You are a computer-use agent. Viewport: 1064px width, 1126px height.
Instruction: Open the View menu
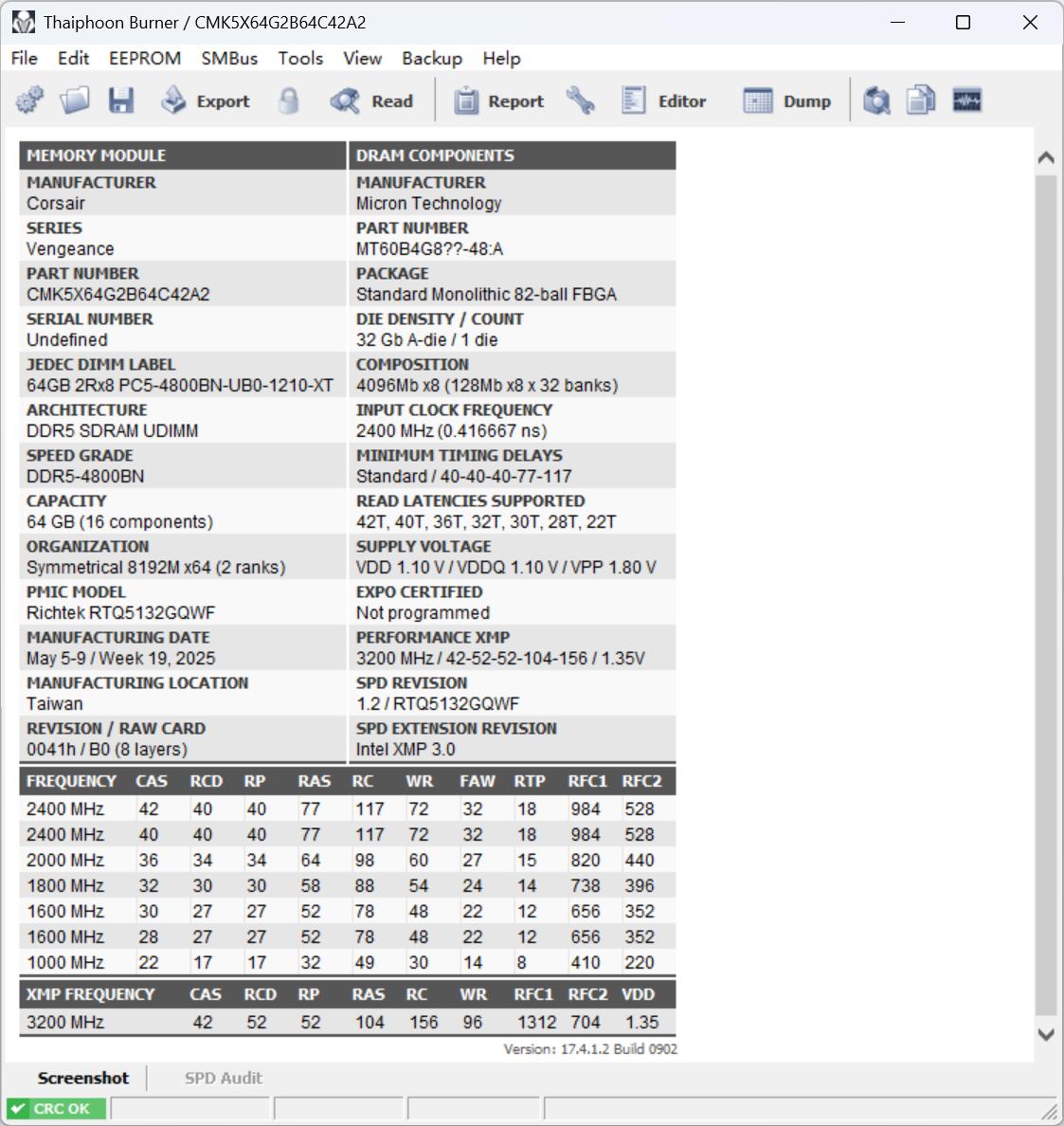tap(363, 58)
